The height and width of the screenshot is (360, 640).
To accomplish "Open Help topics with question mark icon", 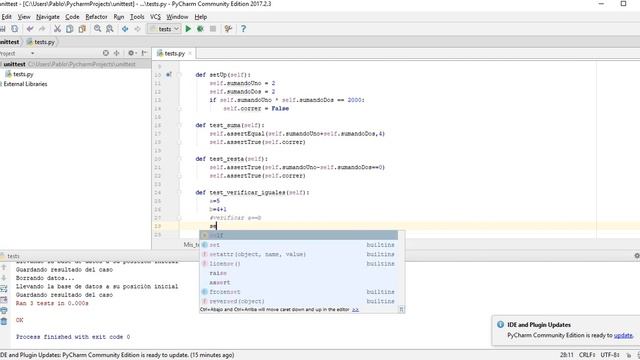I will click(243, 29).
